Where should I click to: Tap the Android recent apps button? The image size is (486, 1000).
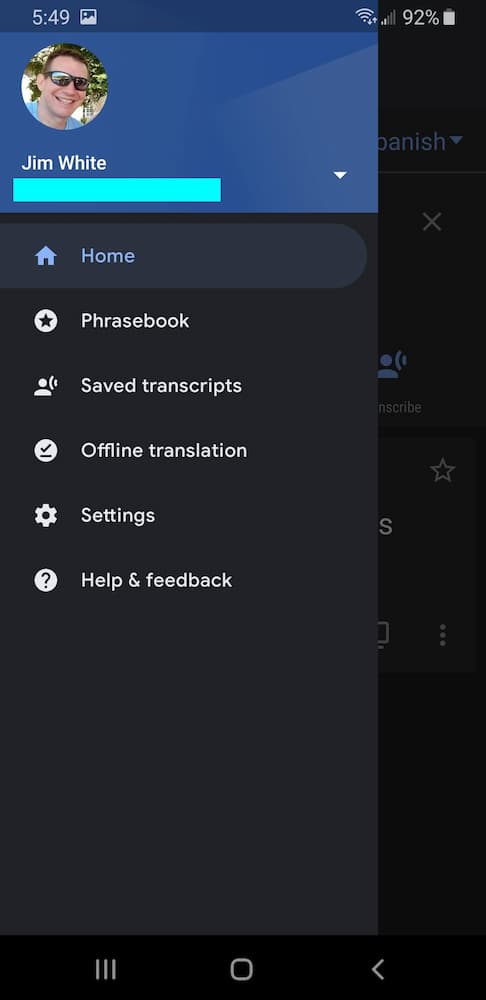click(x=106, y=969)
